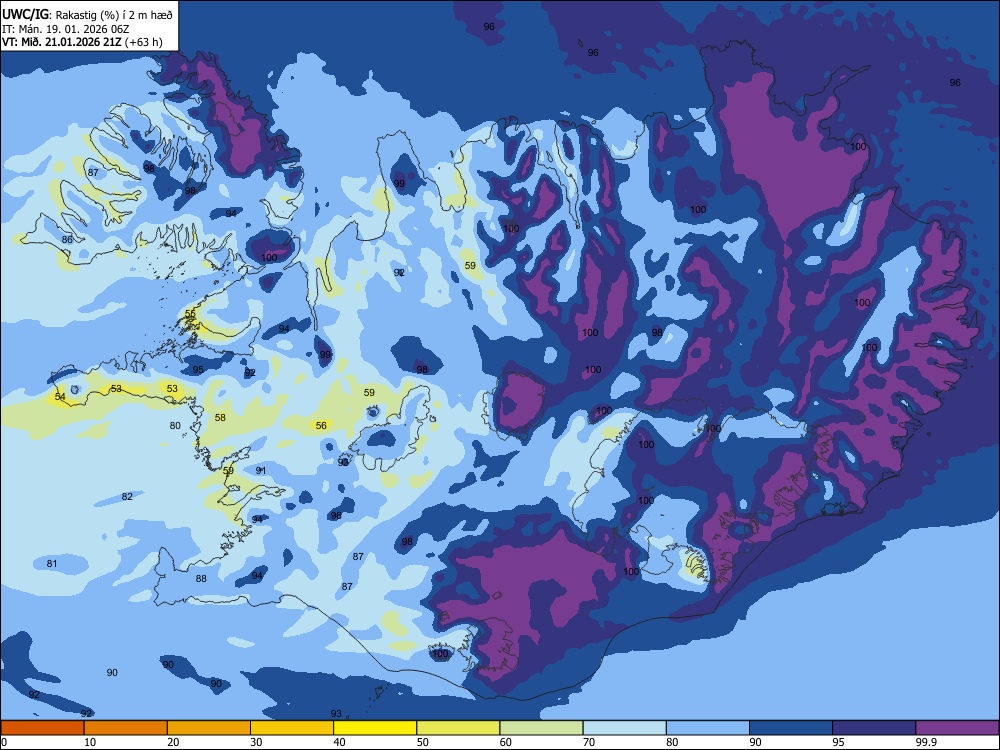Select the map humidity value '55'
The height and width of the screenshot is (750, 1000).
(190, 314)
